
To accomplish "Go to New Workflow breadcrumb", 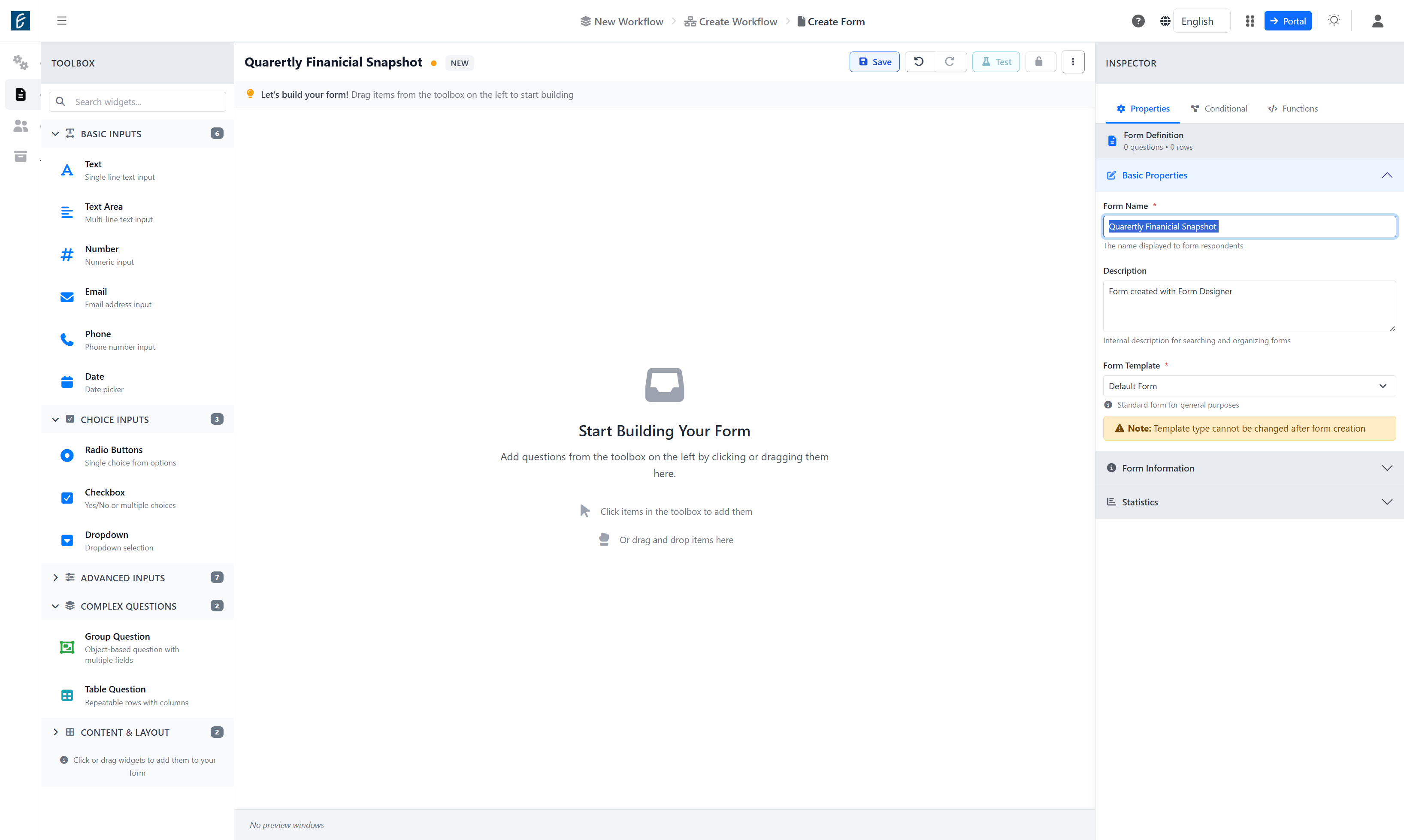I will [x=622, y=21].
